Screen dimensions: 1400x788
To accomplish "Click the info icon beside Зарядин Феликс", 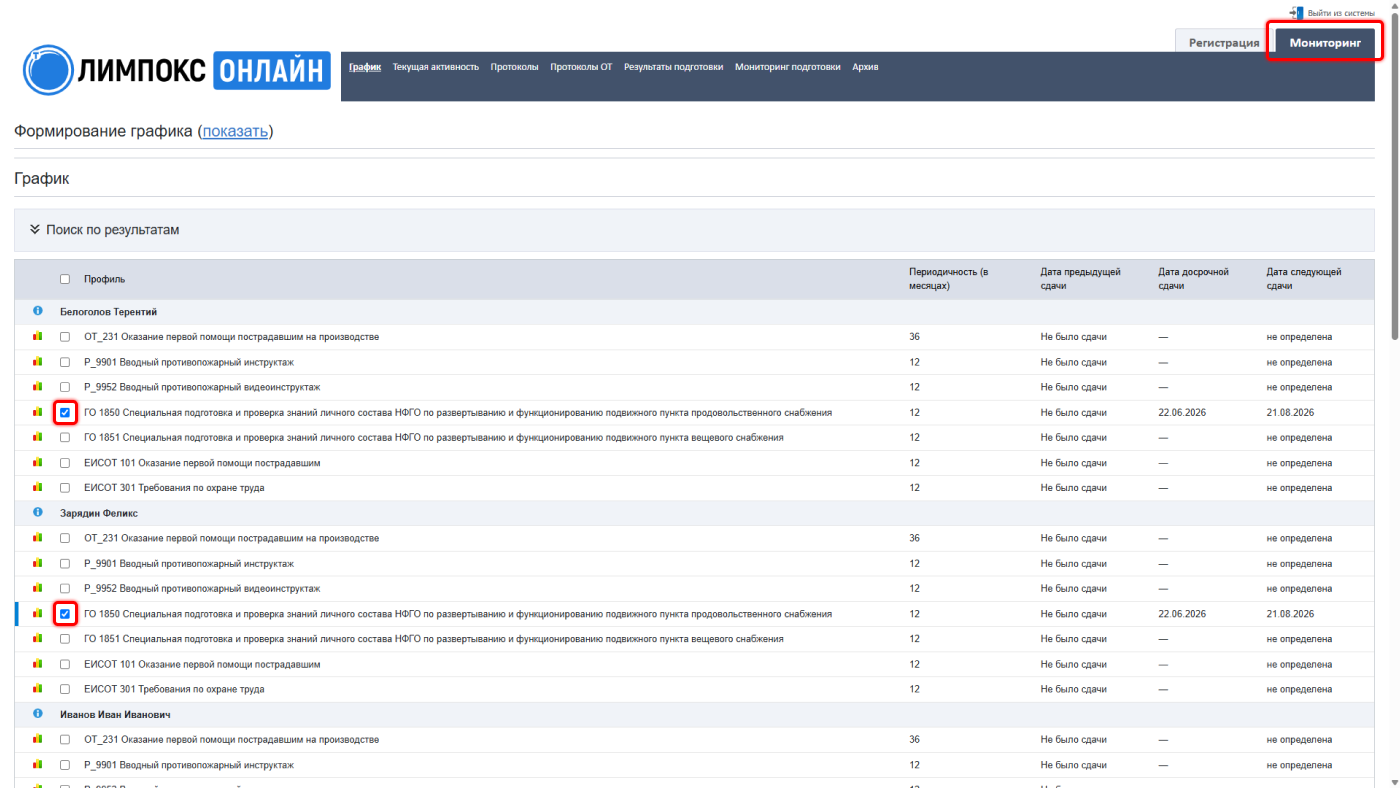I will pyautogui.click(x=38, y=512).
